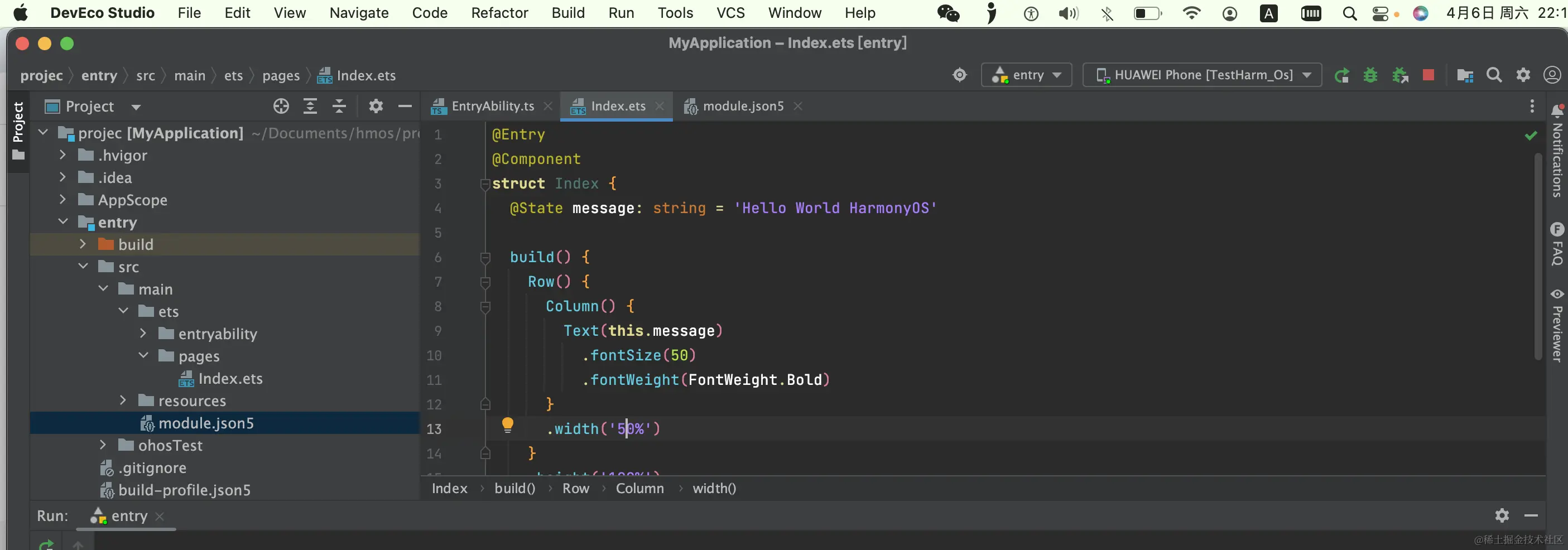Collapse all items in Project panel

pyautogui.click(x=339, y=107)
